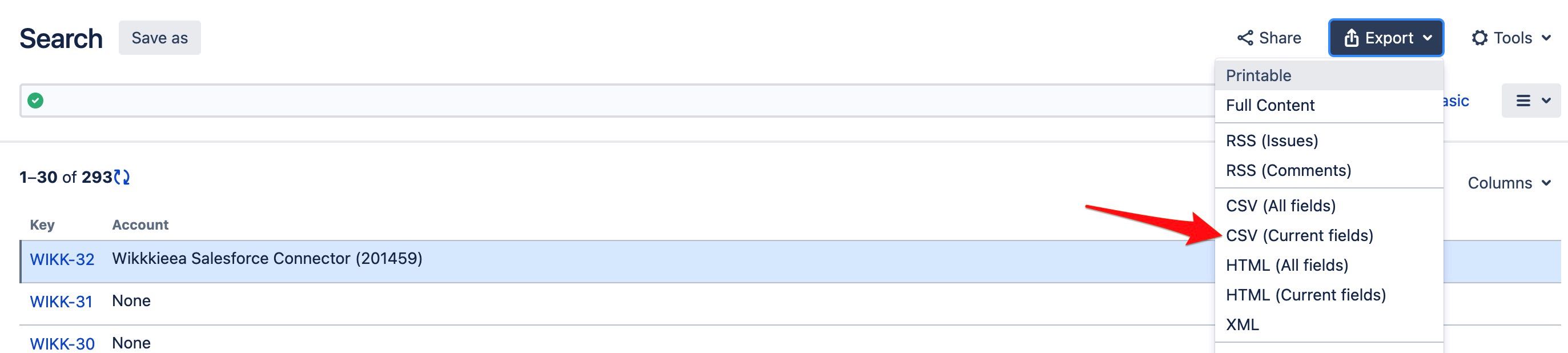Select CSV (Current fields) export
Image resolution: width=1568 pixels, height=353 pixels.
tap(1300, 235)
